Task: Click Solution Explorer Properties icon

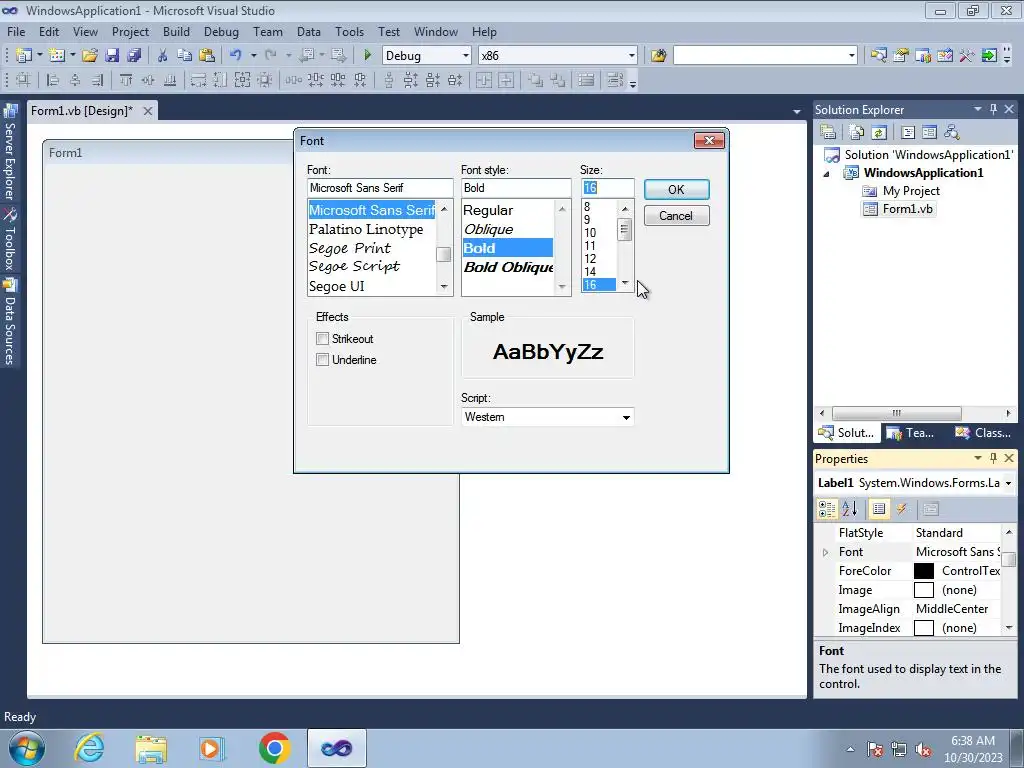Action: (828, 132)
